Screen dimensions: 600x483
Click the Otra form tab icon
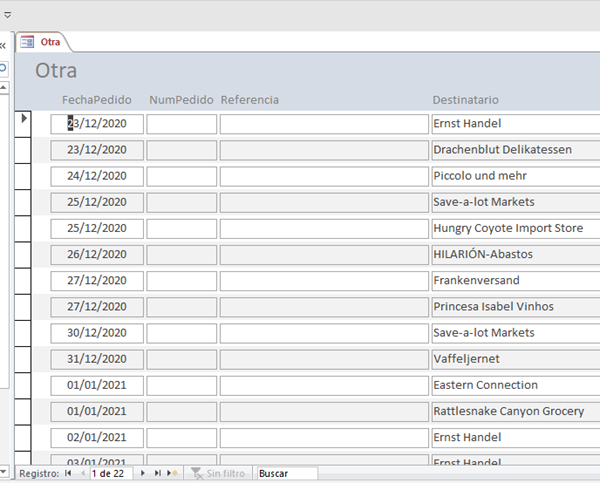[x=27, y=42]
